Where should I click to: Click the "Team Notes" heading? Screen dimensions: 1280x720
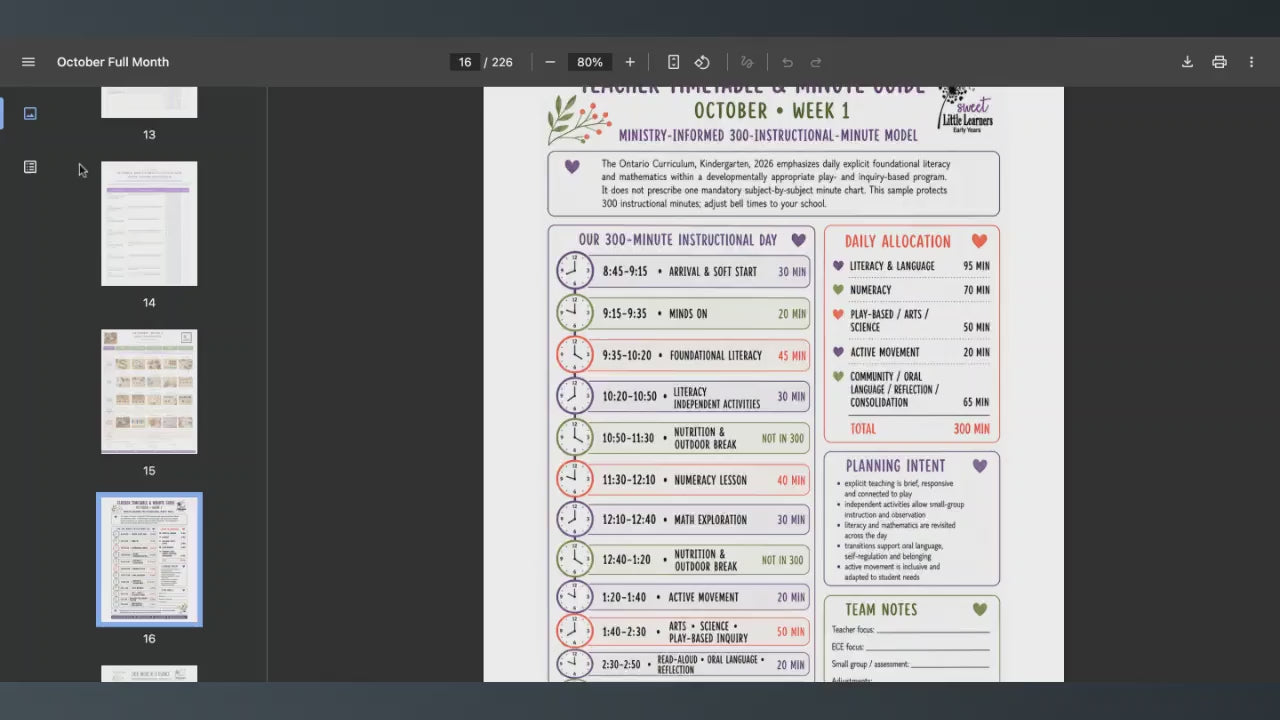pyautogui.click(x=881, y=610)
